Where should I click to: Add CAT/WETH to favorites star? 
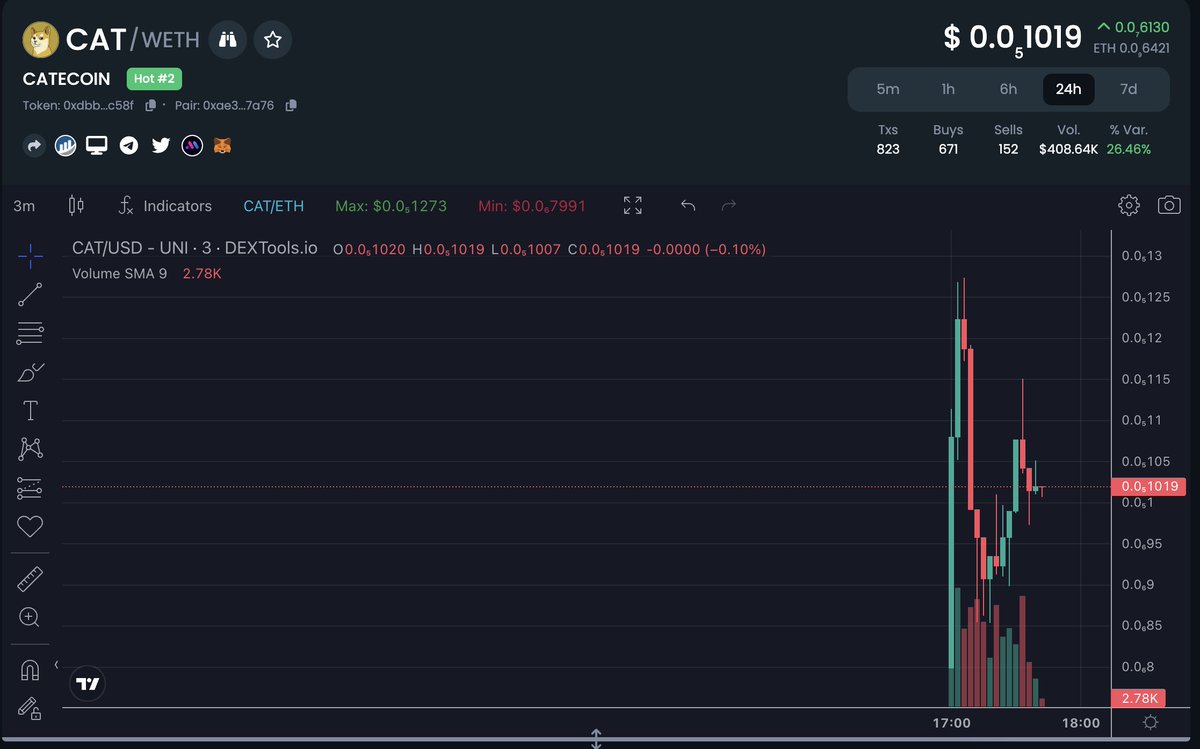[273, 40]
